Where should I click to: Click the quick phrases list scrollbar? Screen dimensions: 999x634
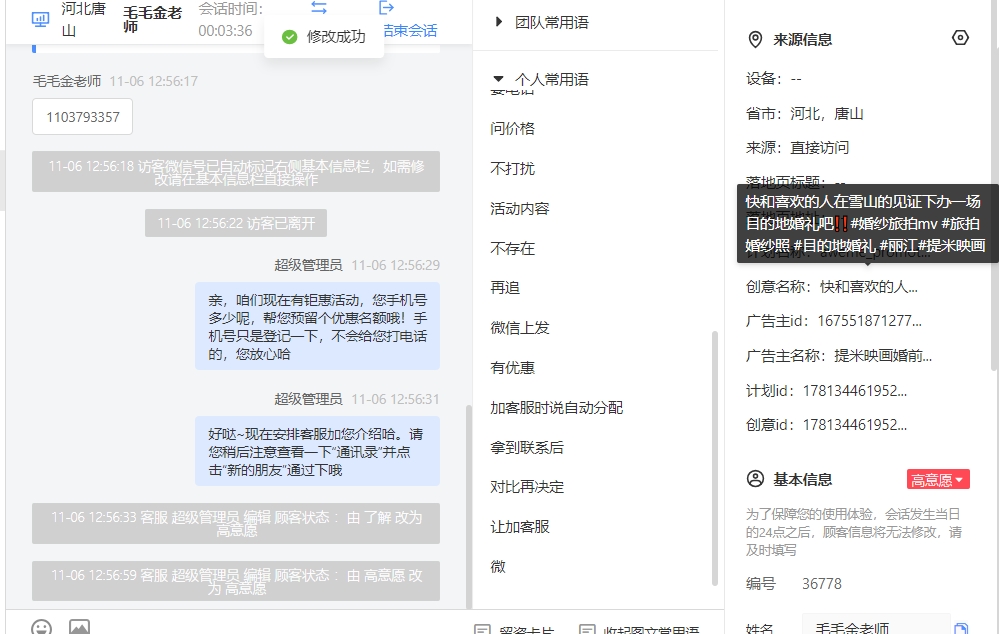click(x=715, y=459)
